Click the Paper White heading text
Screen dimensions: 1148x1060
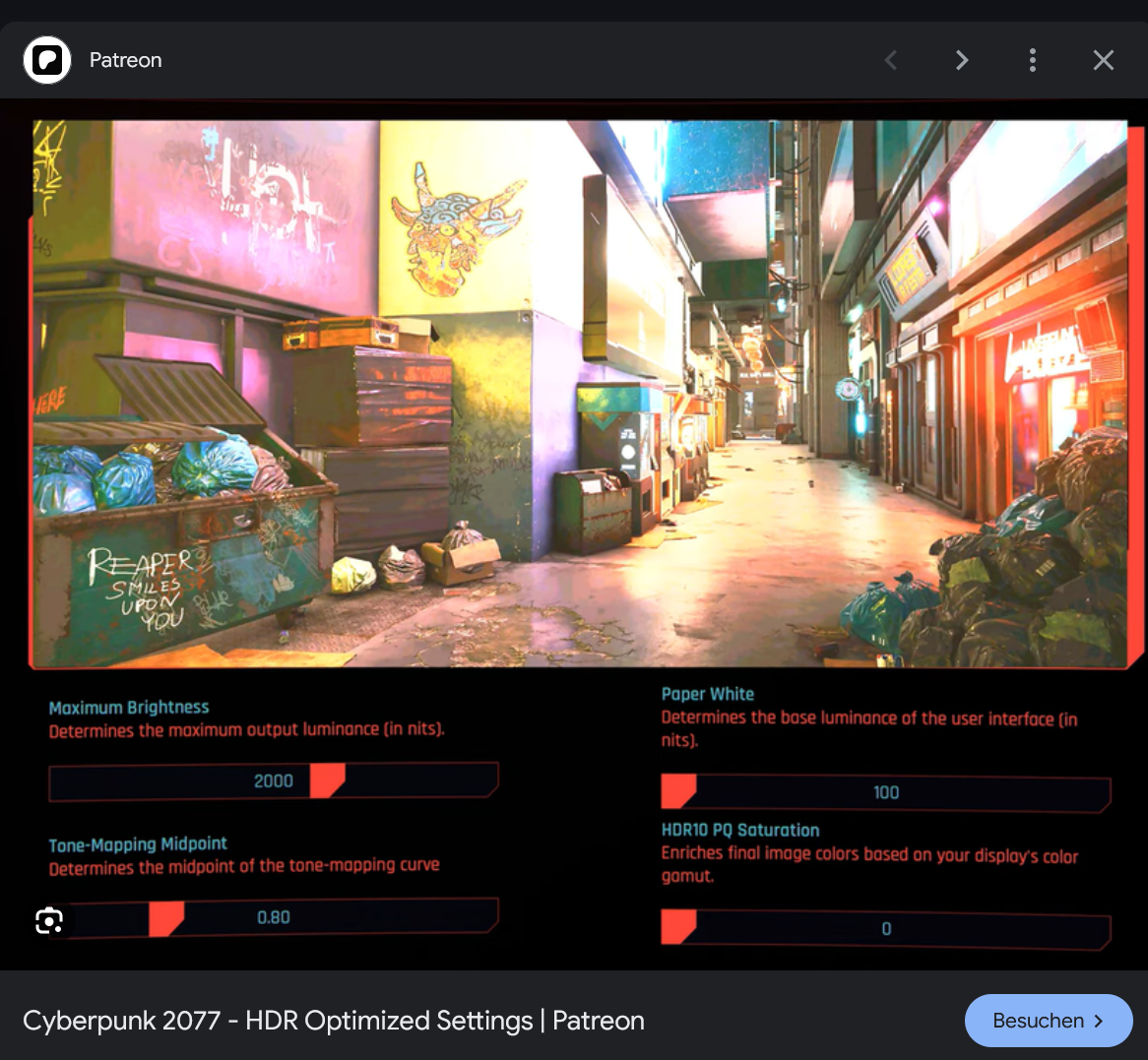pos(708,694)
